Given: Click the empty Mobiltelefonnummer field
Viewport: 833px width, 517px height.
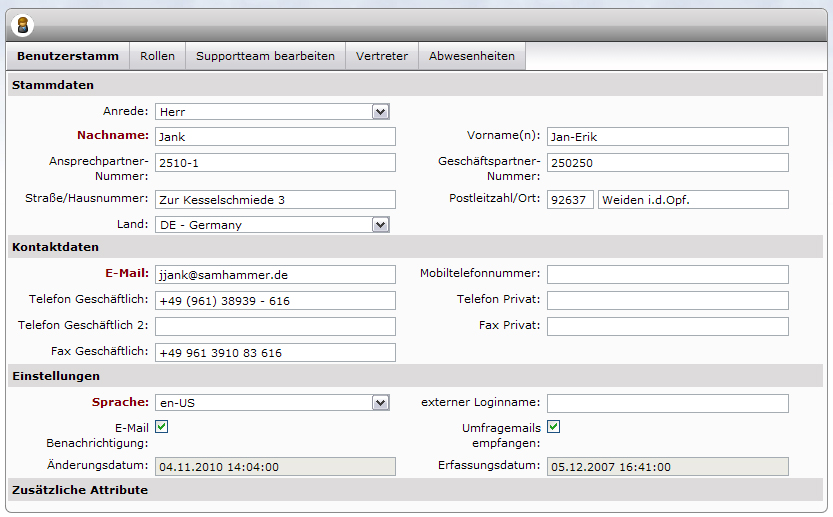Looking at the screenshot, I should [667, 274].
